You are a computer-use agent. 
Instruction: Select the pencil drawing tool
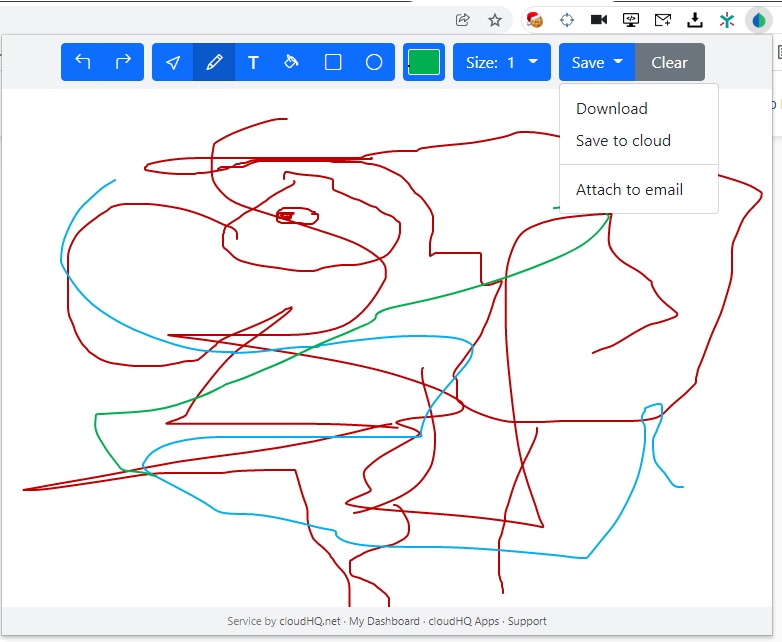pyautogui.click(x=214, y=62)
